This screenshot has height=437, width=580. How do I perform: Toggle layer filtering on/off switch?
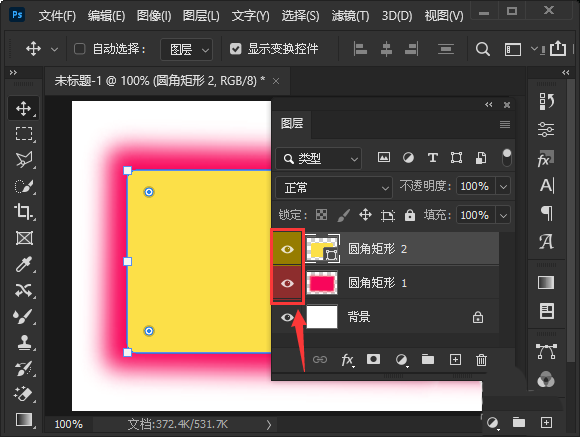point(507,158)
